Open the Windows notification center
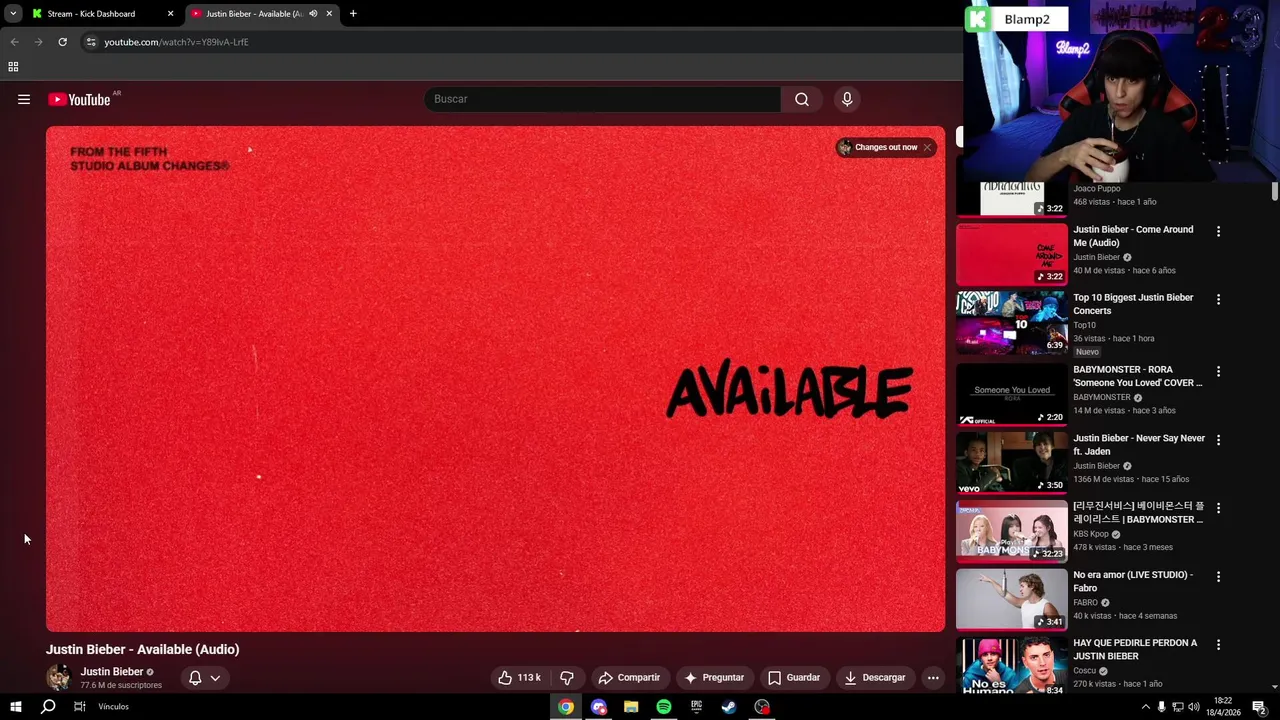Image resolution: width=1280 pixels, height=720 pixels. point(1259,707)
